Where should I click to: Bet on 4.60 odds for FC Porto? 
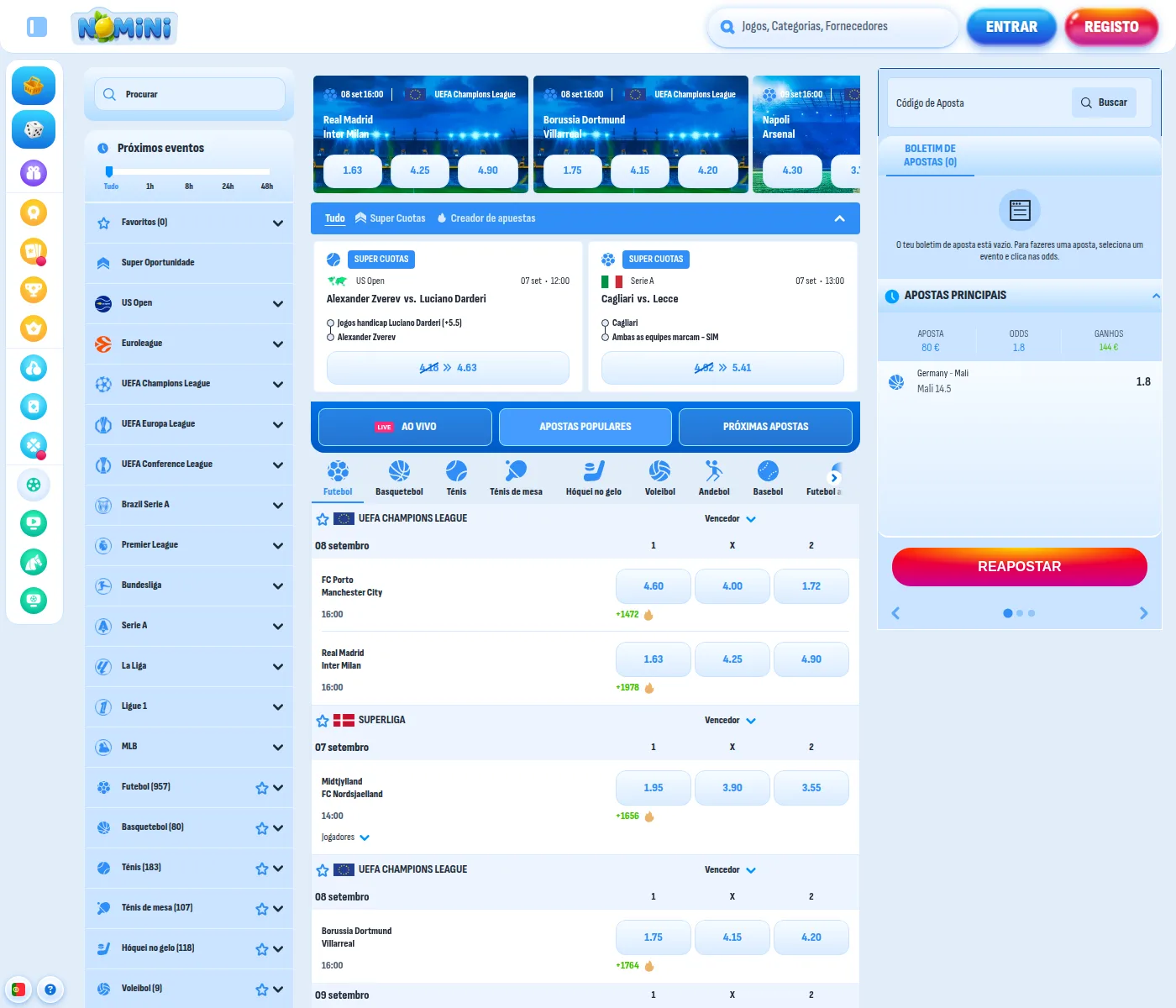tap(654, 586)
